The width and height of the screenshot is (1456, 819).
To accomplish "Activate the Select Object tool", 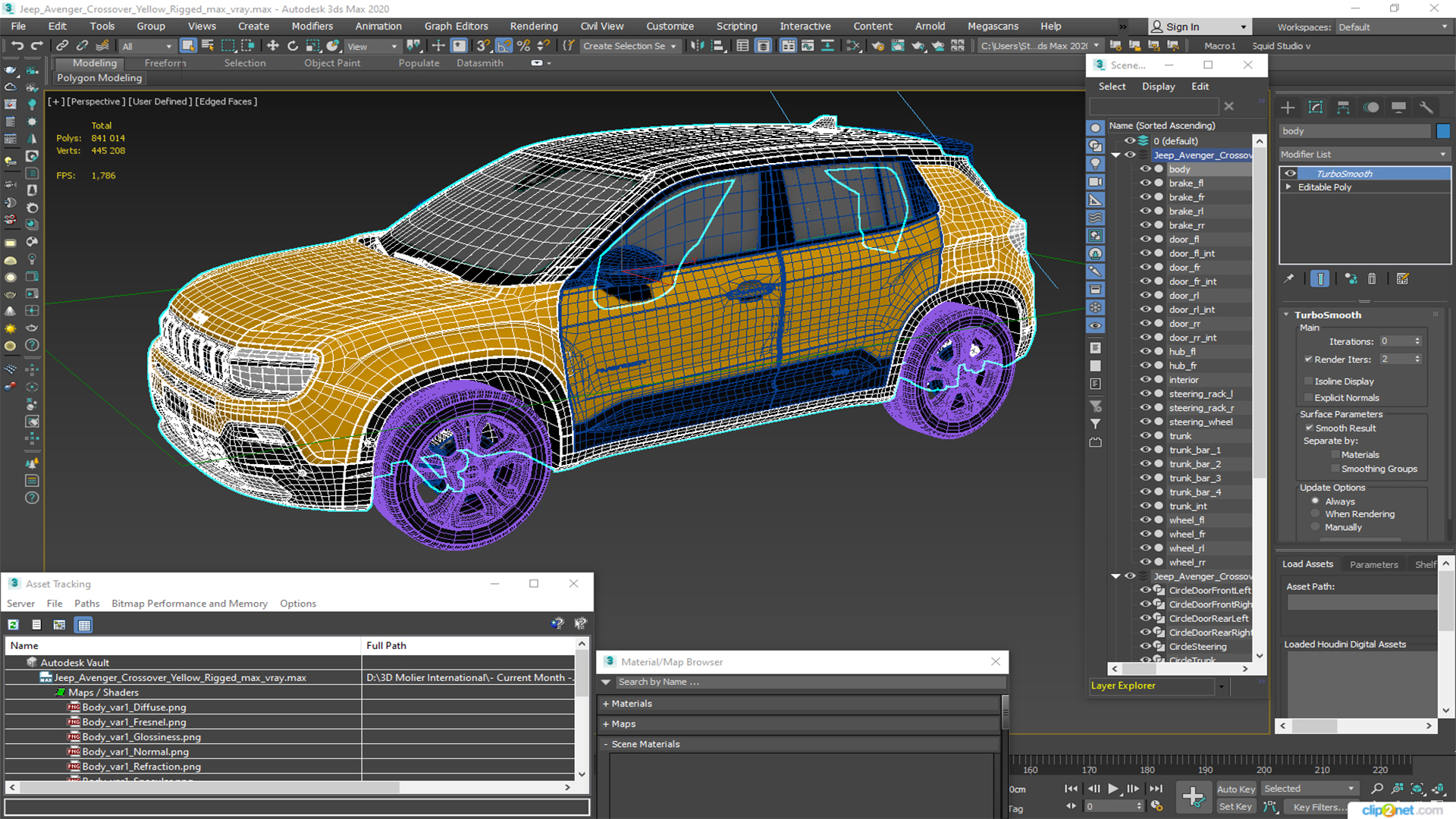I will click(x=188, y=45).
